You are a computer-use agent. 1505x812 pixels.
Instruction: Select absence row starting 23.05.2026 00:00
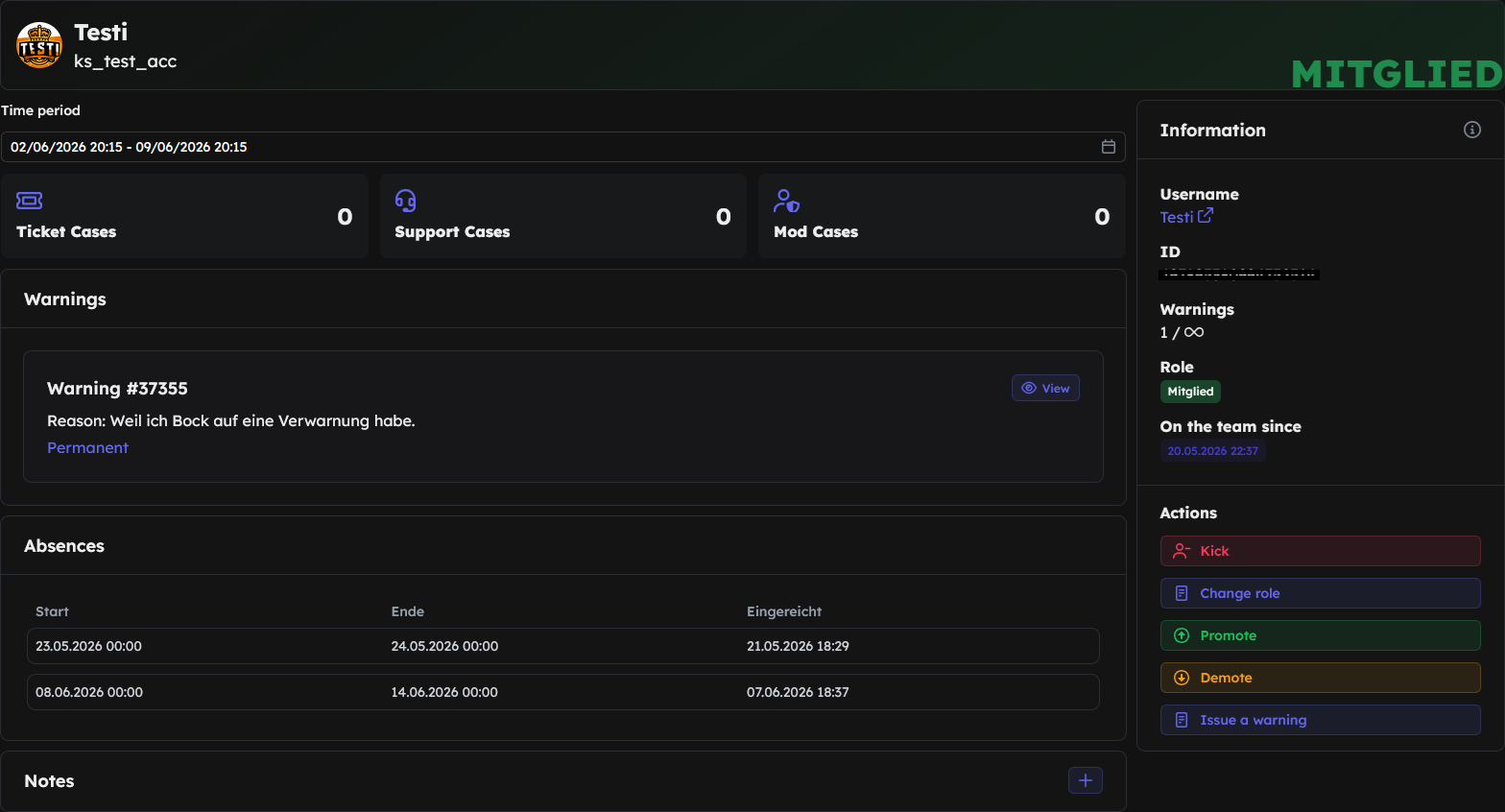click(563, 646)
